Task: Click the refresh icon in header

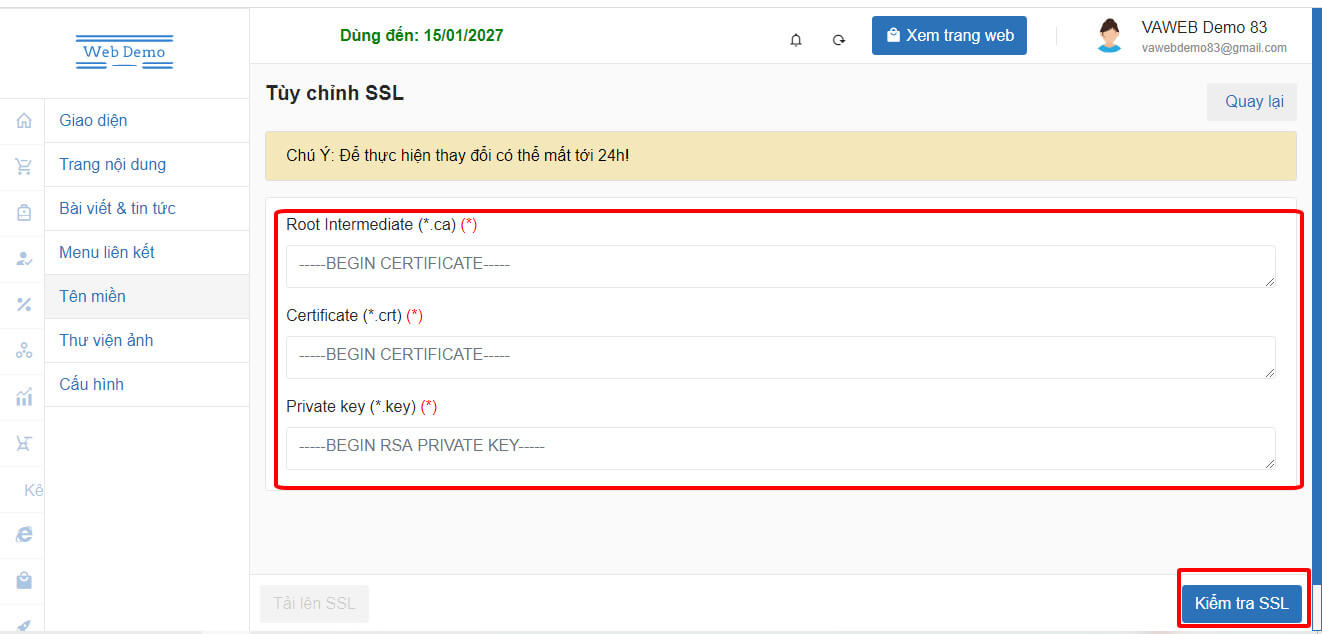Action: coord(839,40)
